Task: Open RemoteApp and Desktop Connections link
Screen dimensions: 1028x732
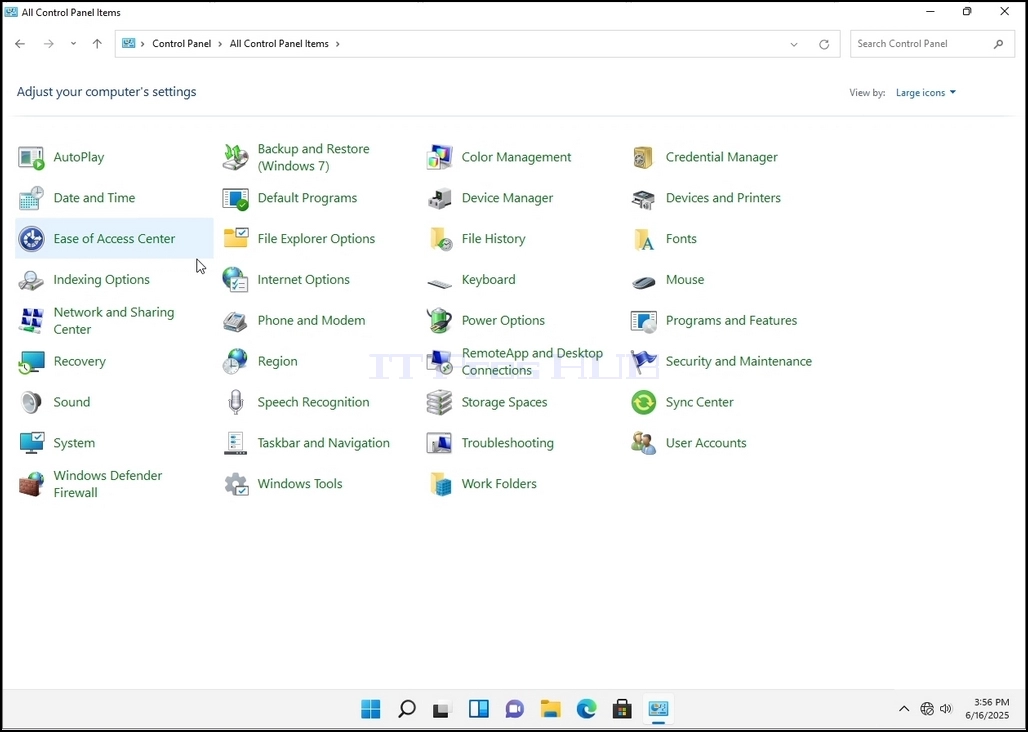Action: pyautogui.click(x=532, y=362)
